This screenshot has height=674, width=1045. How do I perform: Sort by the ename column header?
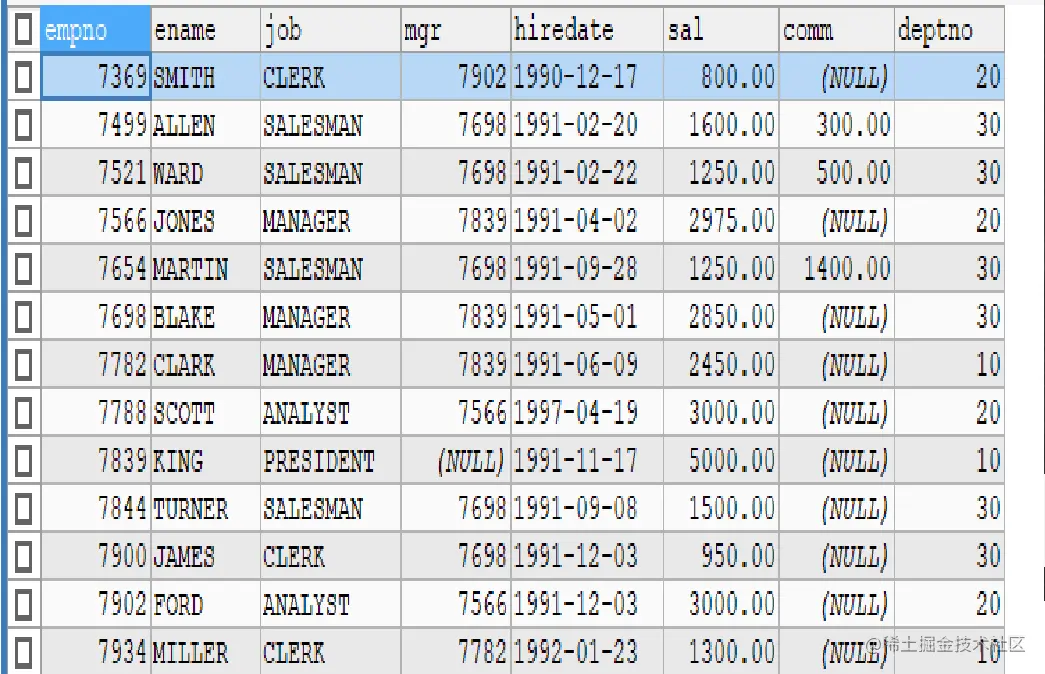(206, 29)
